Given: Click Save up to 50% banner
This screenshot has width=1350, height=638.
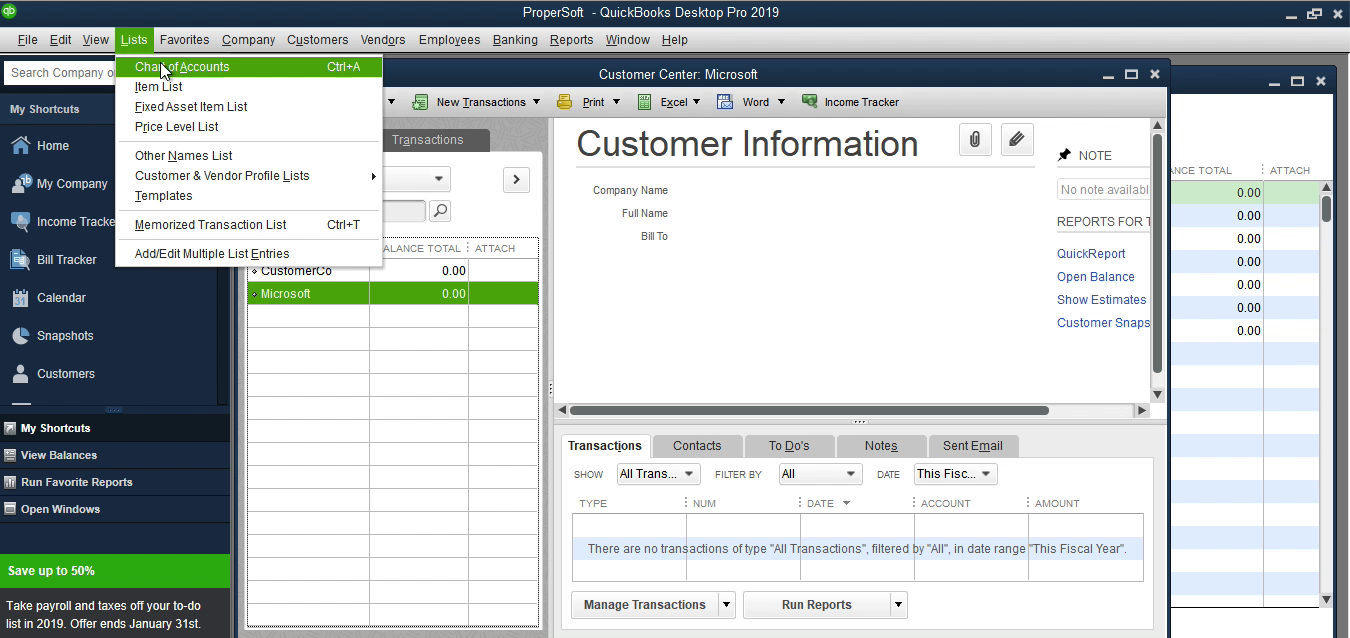Looking at the screenshot, I should (115, 571).
